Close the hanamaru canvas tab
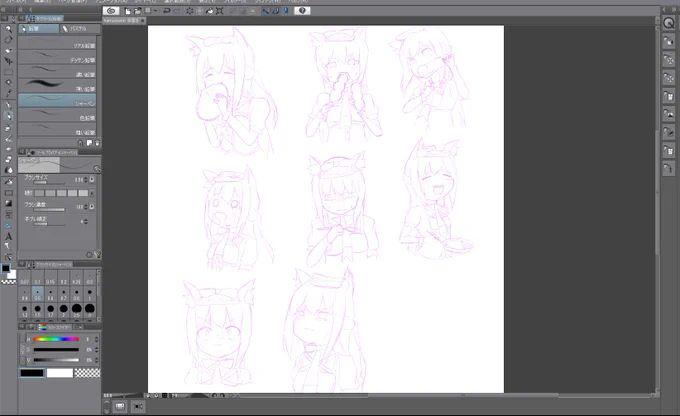680x416 pixels. (x=143, y=20)
